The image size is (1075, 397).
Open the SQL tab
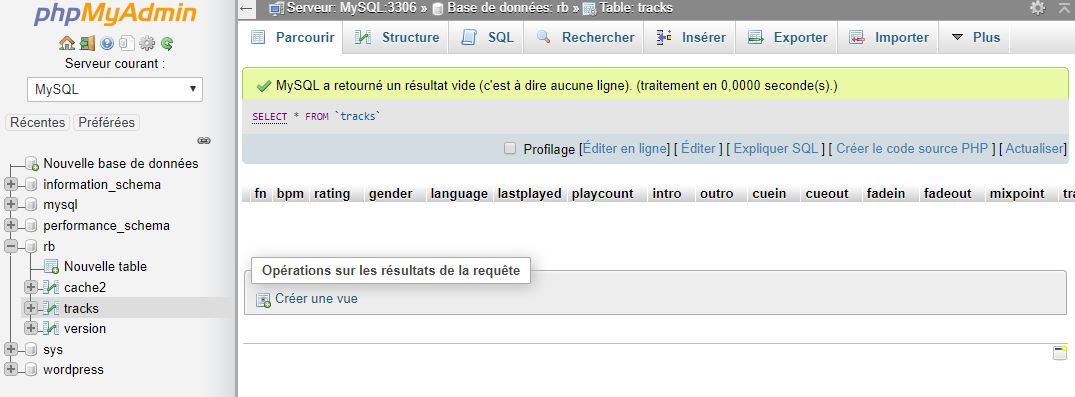[486, 38]
